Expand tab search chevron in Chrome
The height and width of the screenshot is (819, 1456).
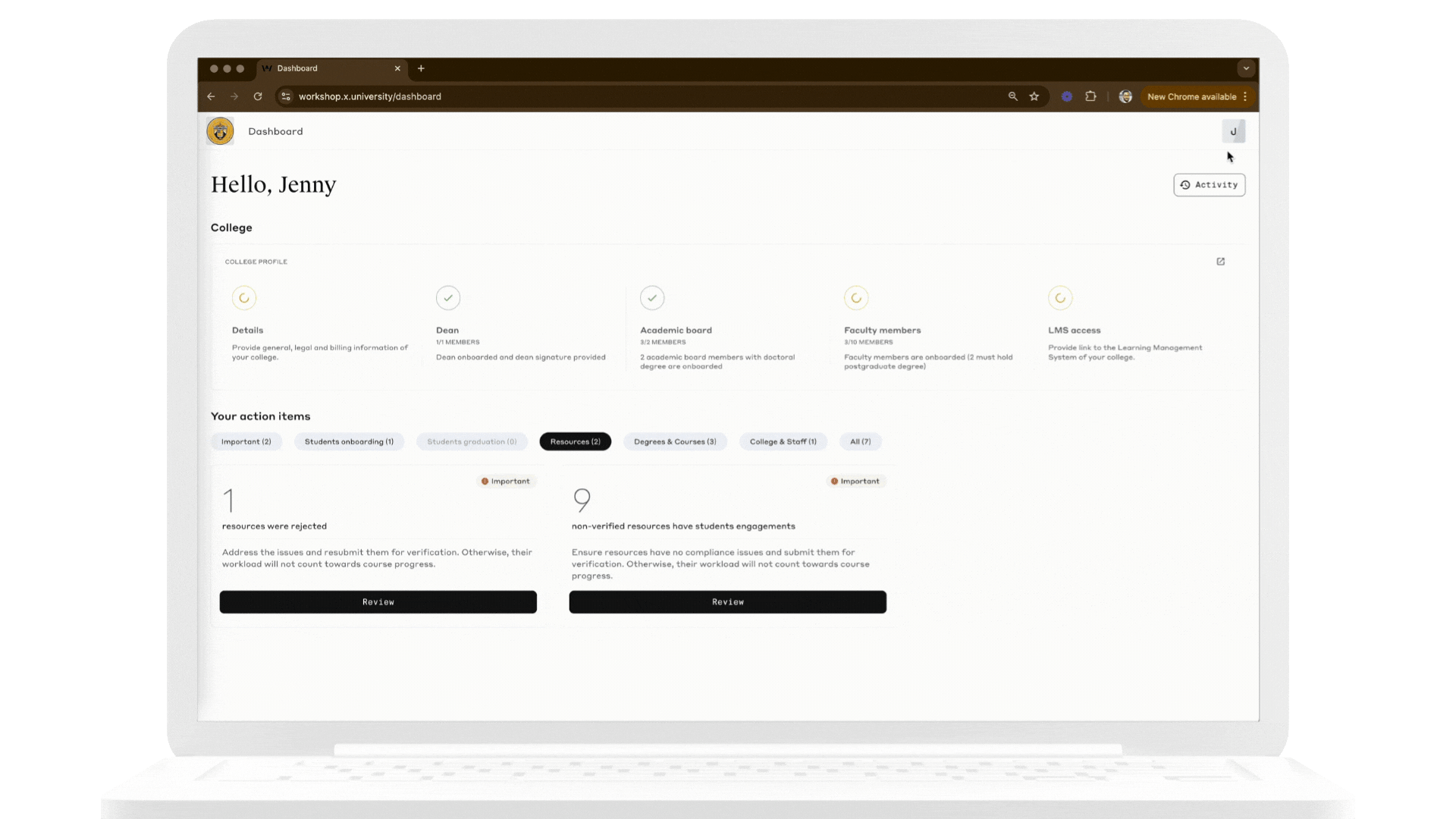click(1246, 68)
